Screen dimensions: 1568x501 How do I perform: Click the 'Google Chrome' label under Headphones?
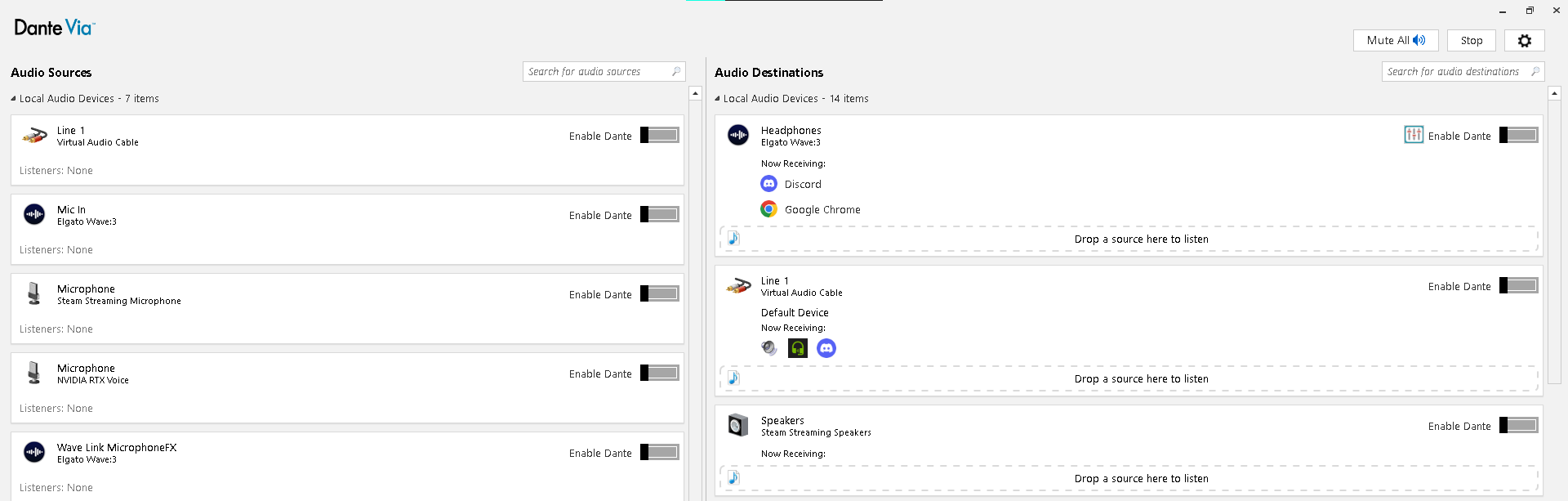[822, 210]
